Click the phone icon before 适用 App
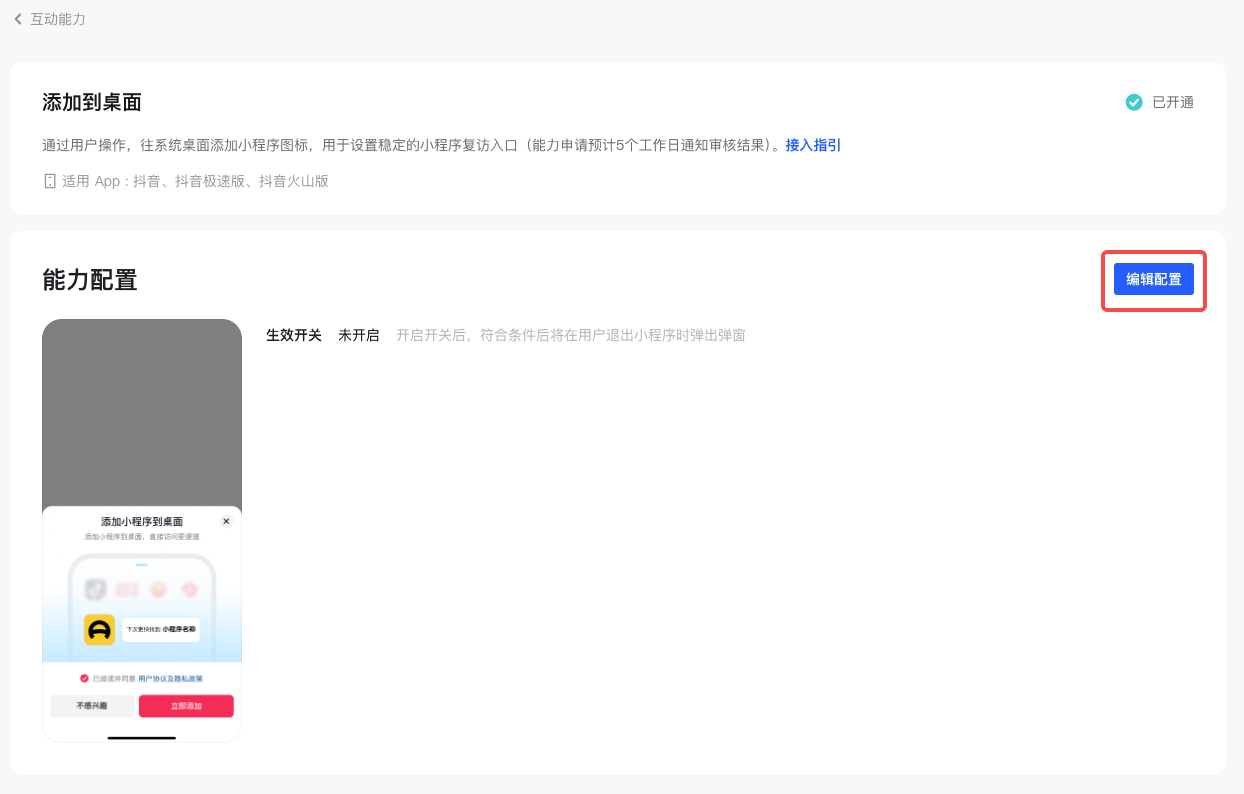The image size is (1244, 794). pyautogui.click(x=50, y=181)
